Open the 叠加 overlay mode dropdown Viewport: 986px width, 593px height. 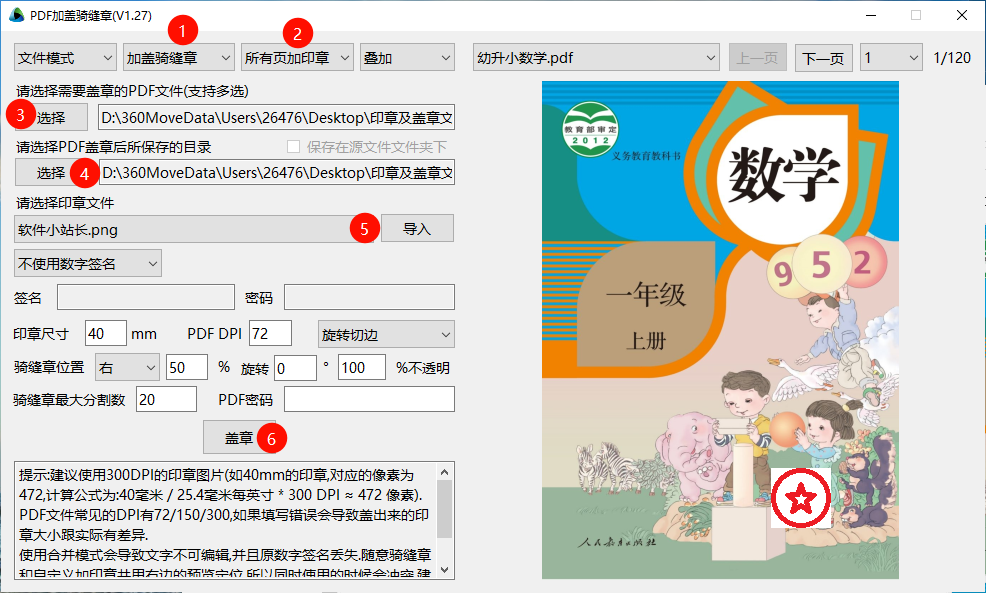[407, 58]
